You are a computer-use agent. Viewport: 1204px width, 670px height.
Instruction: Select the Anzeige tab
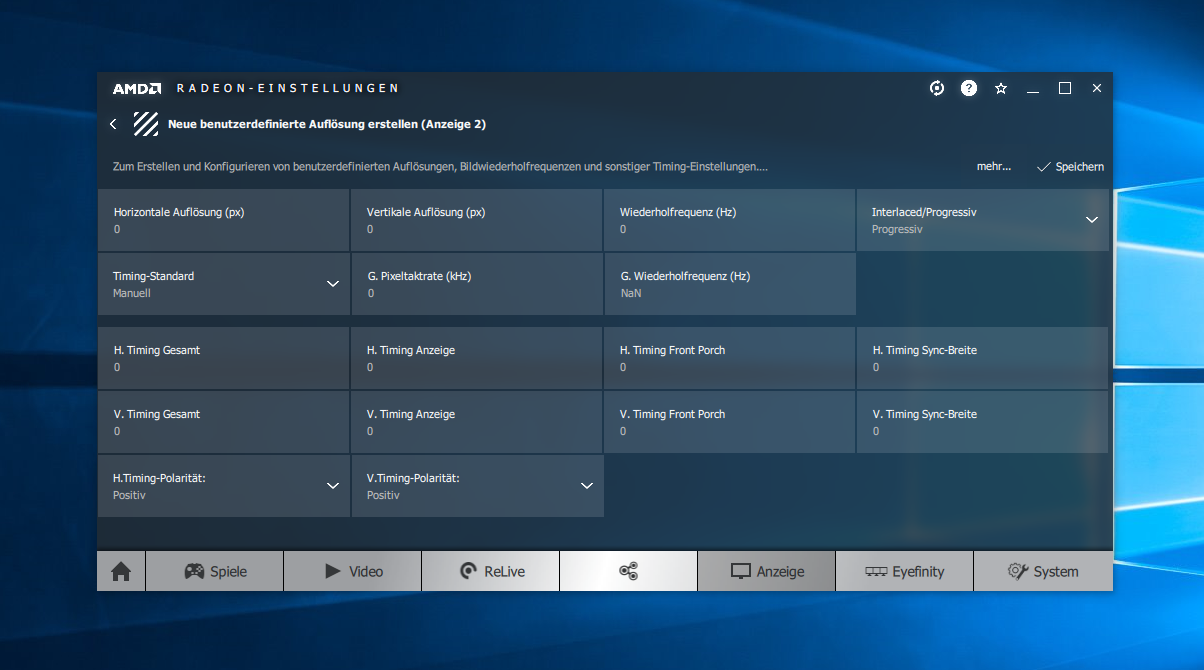pos(766,571)
